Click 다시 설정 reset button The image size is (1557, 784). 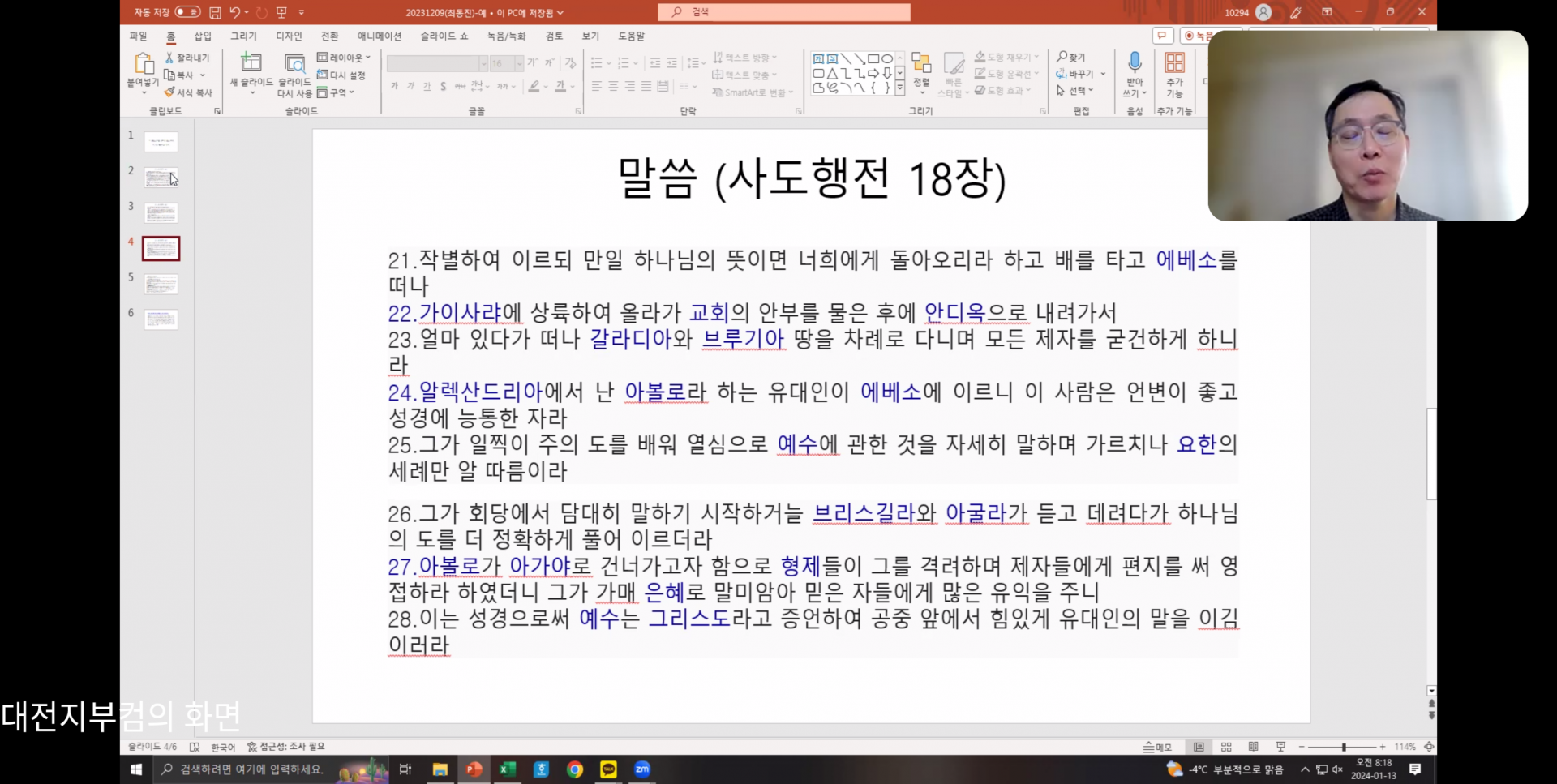(341, 75)
